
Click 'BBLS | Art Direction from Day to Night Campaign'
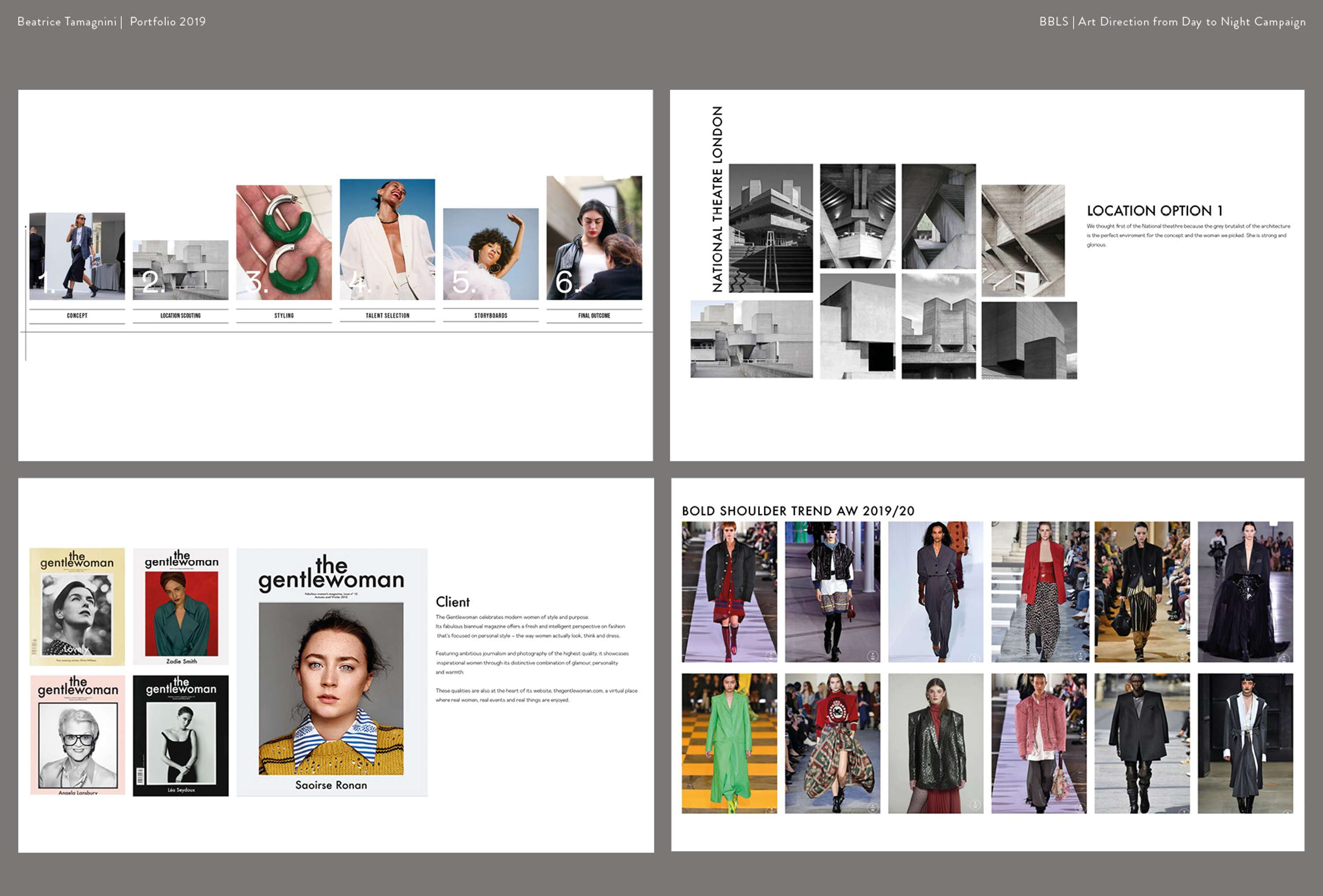coord(1172,22)
